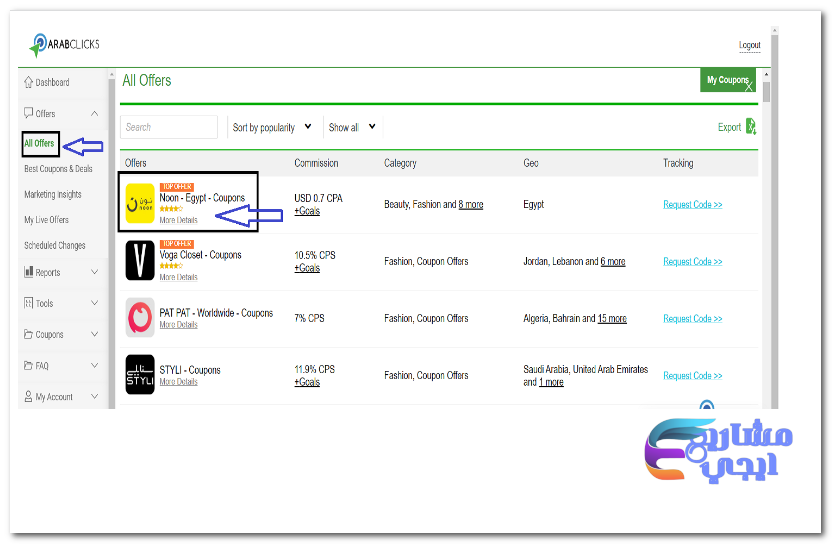Open the Sort by popularity dropdown

(272, 127)
